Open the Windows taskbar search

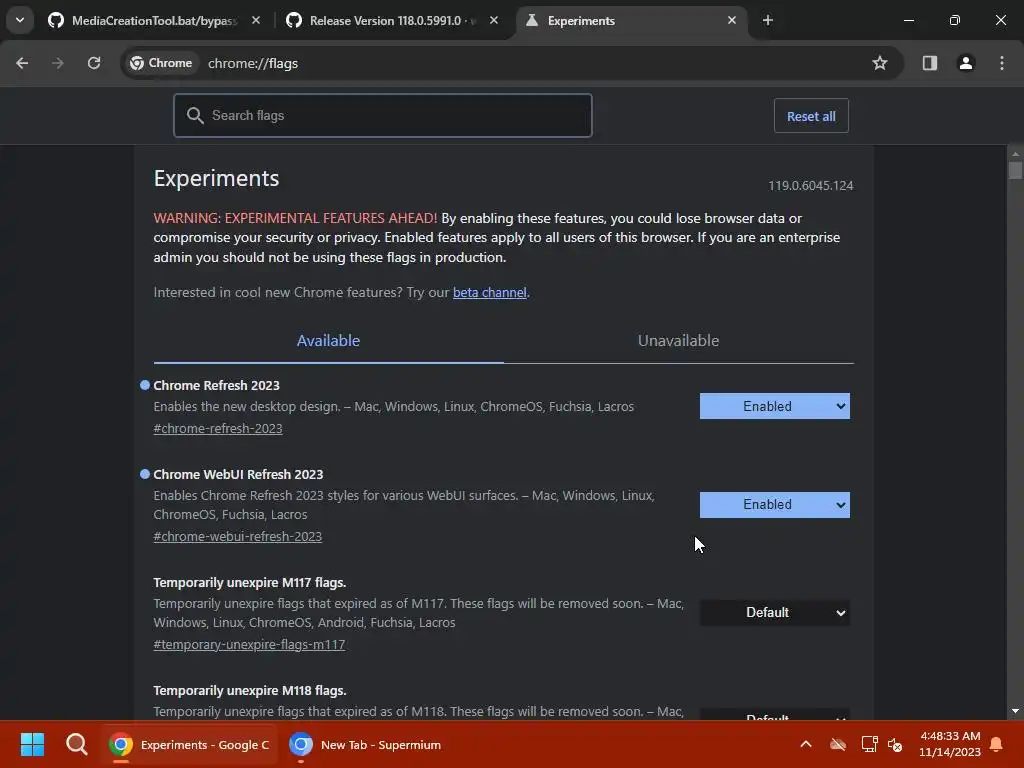point(76,744)
